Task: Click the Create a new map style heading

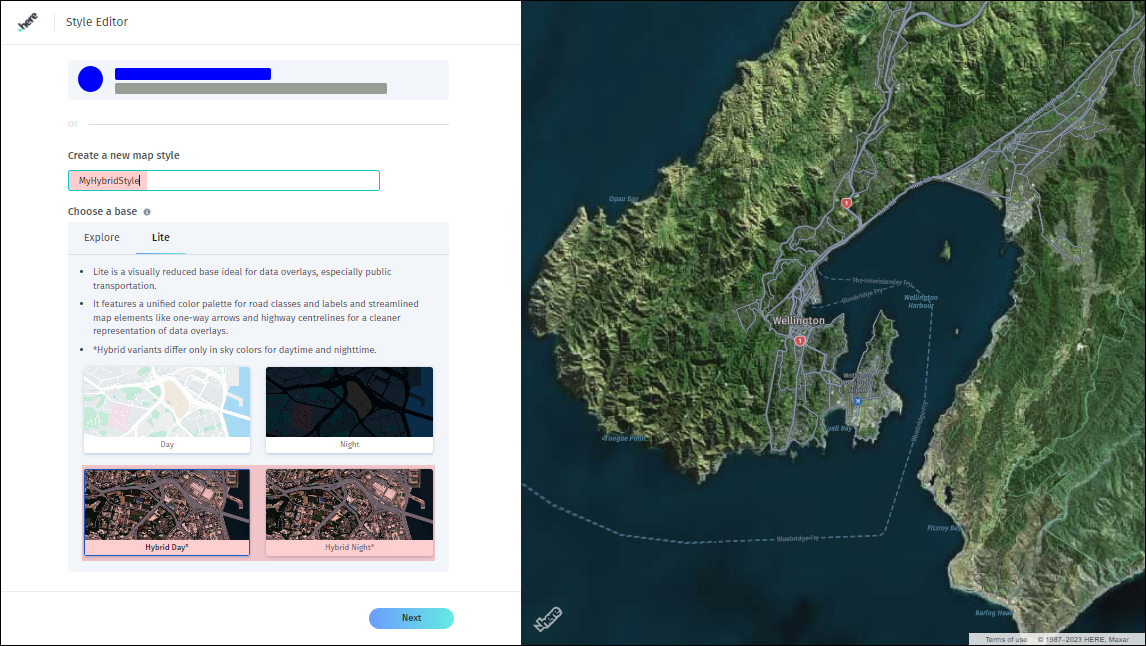Action: pyautogui.click(x=124, y=156)
